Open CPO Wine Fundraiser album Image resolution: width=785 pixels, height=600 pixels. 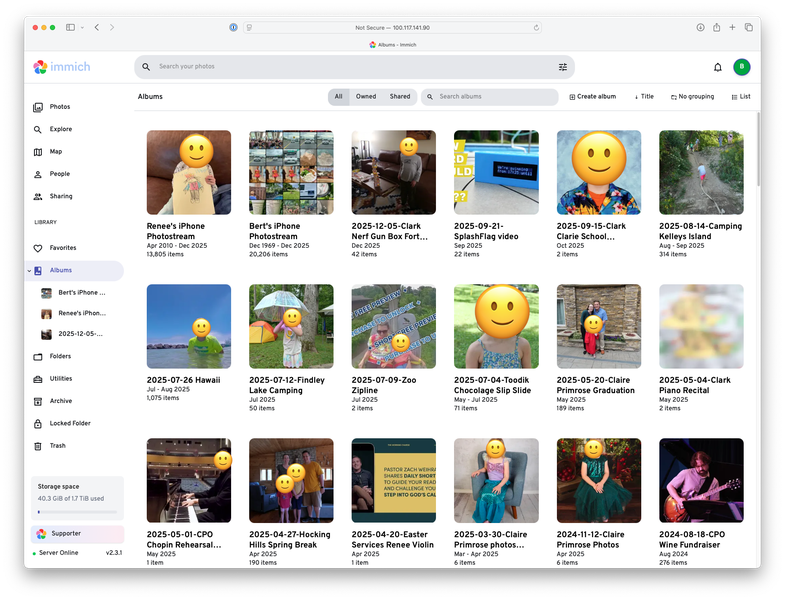701,480
